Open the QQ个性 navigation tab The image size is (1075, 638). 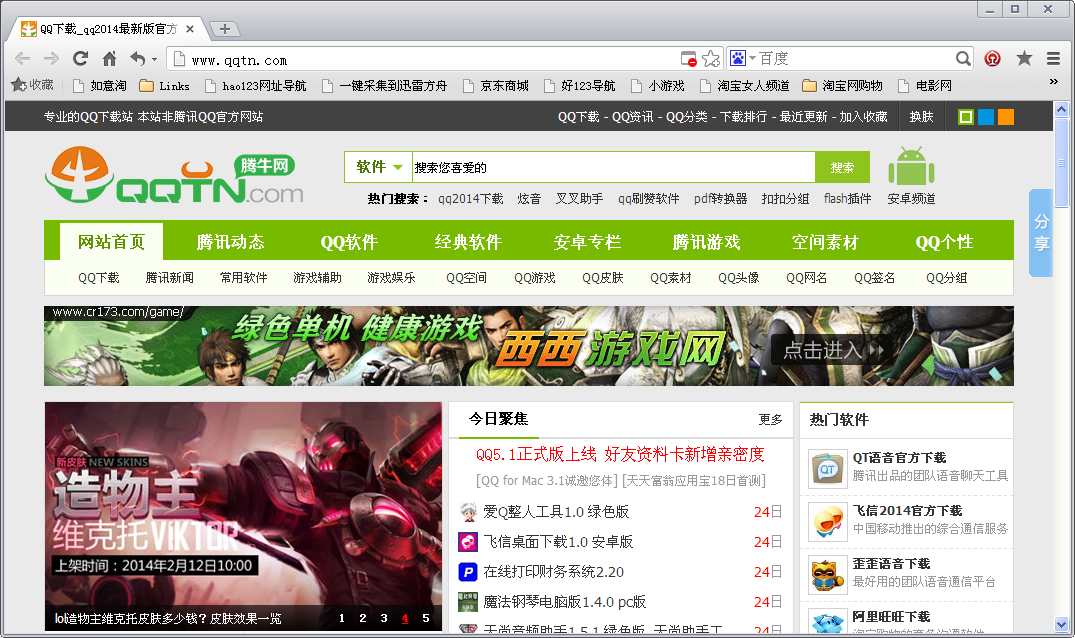(x=944, y=241)
